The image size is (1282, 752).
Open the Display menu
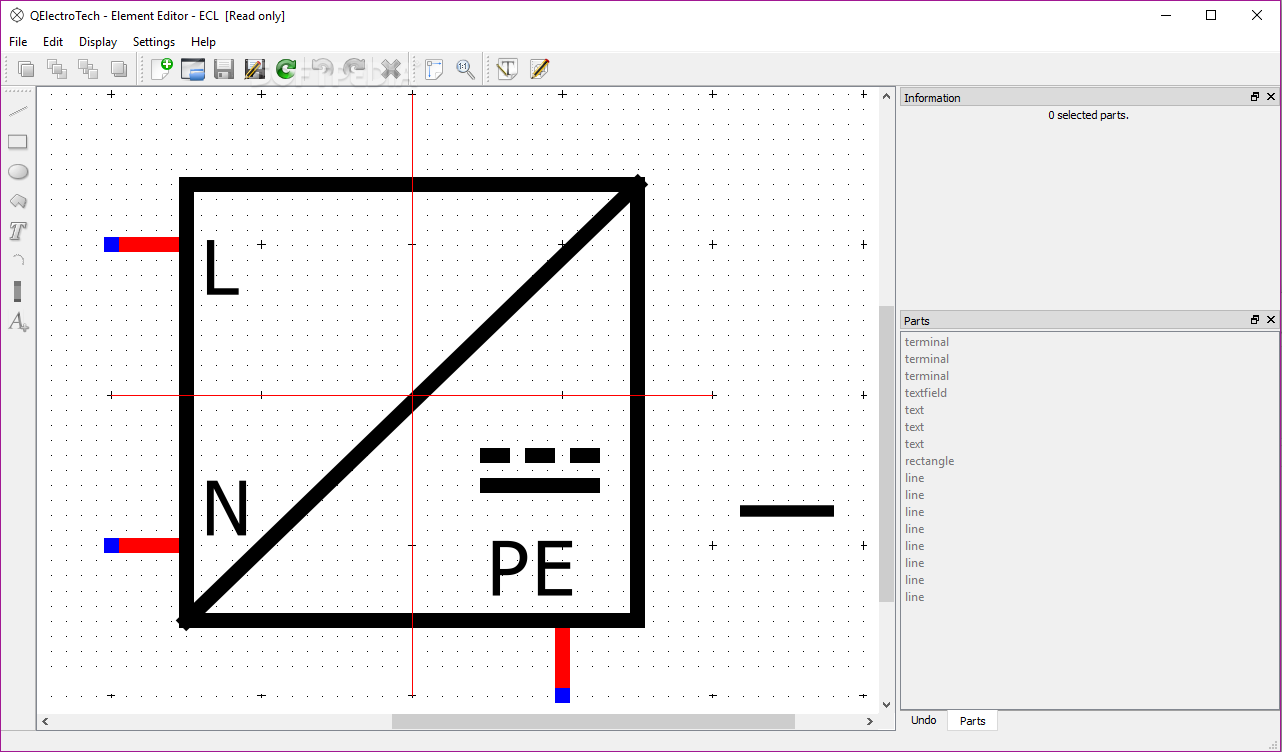98,42
